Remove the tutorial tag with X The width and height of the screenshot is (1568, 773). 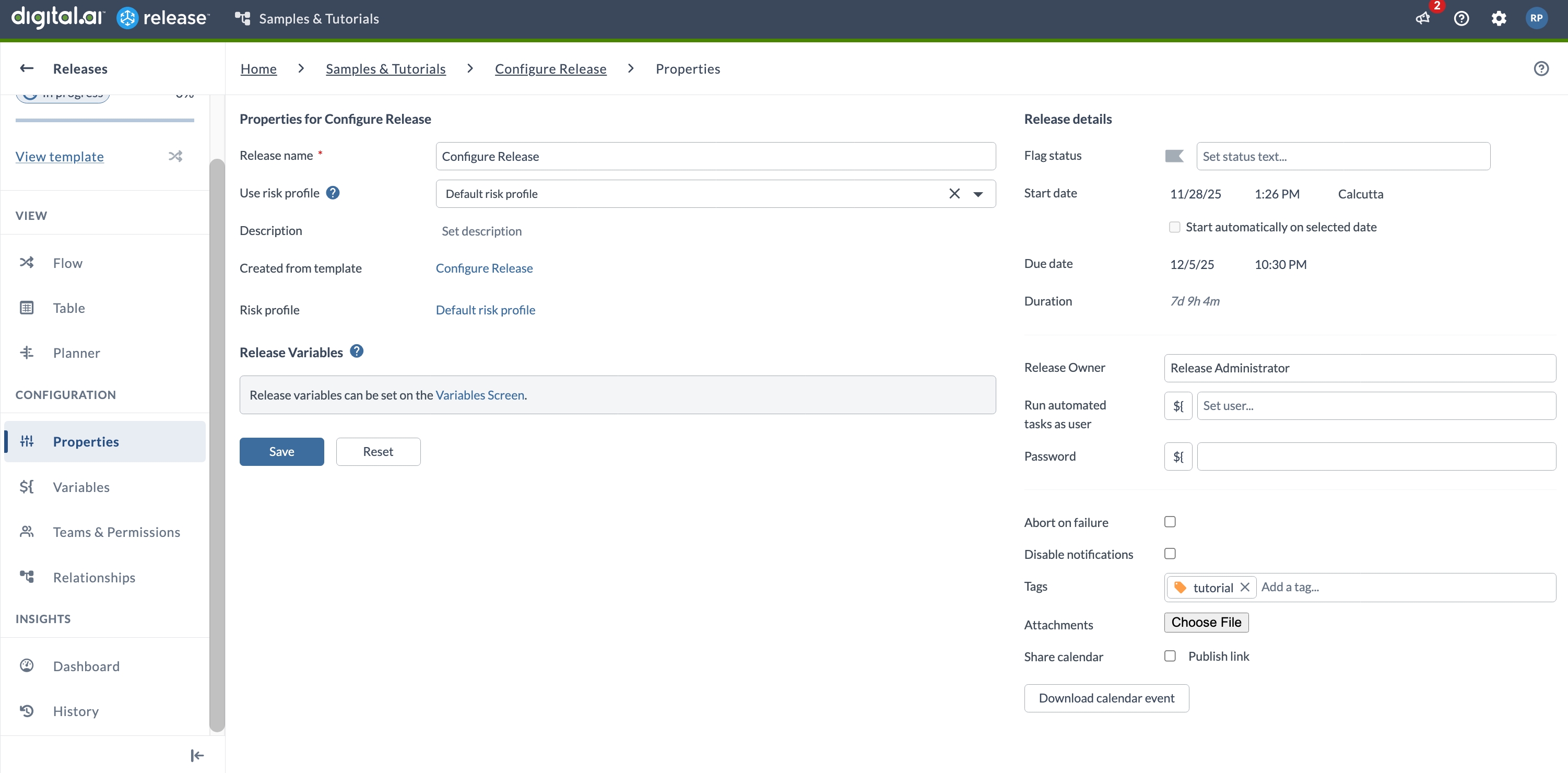(x=1245, y=588)
